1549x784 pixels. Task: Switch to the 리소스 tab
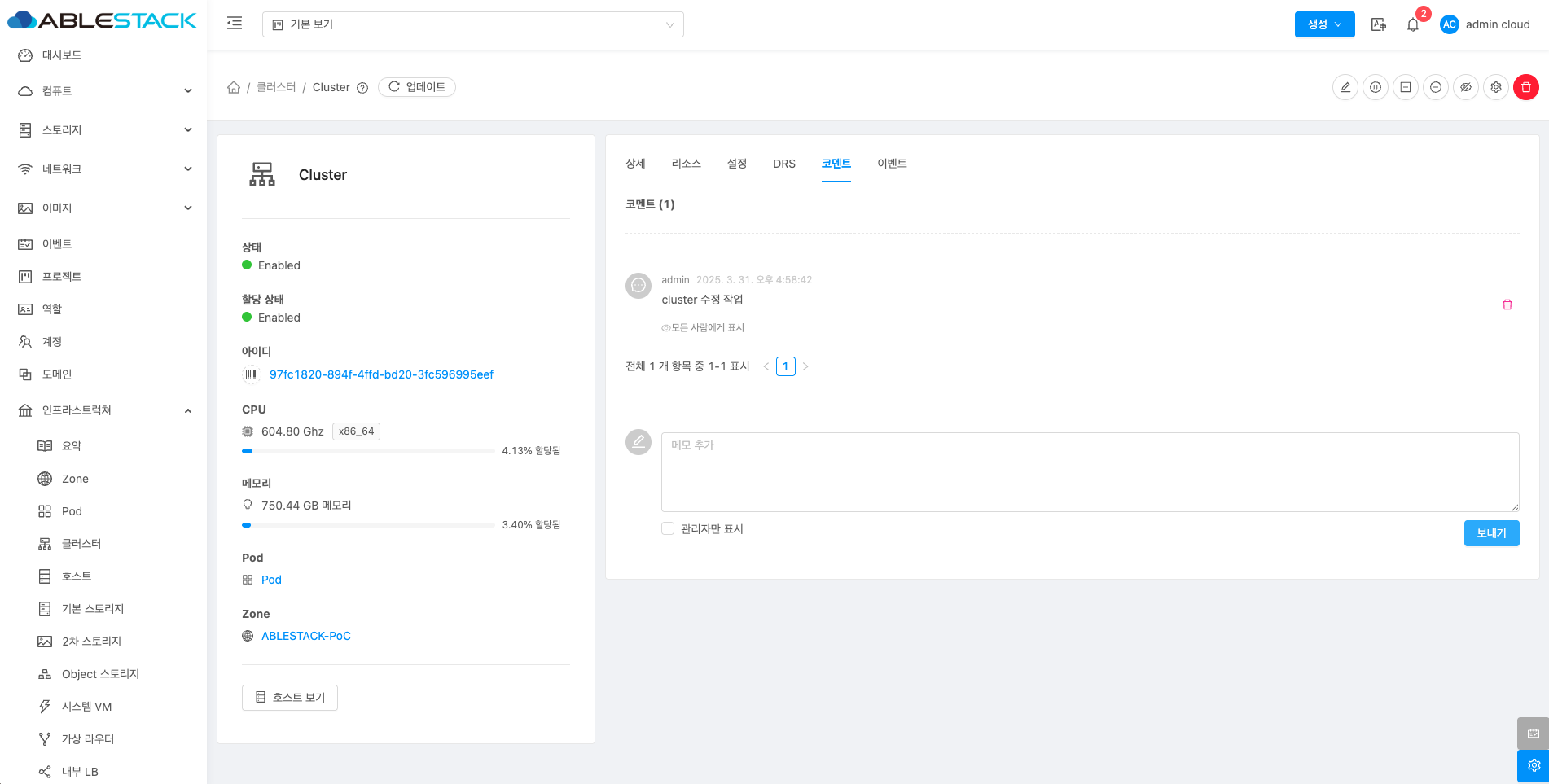click(687, 164)
